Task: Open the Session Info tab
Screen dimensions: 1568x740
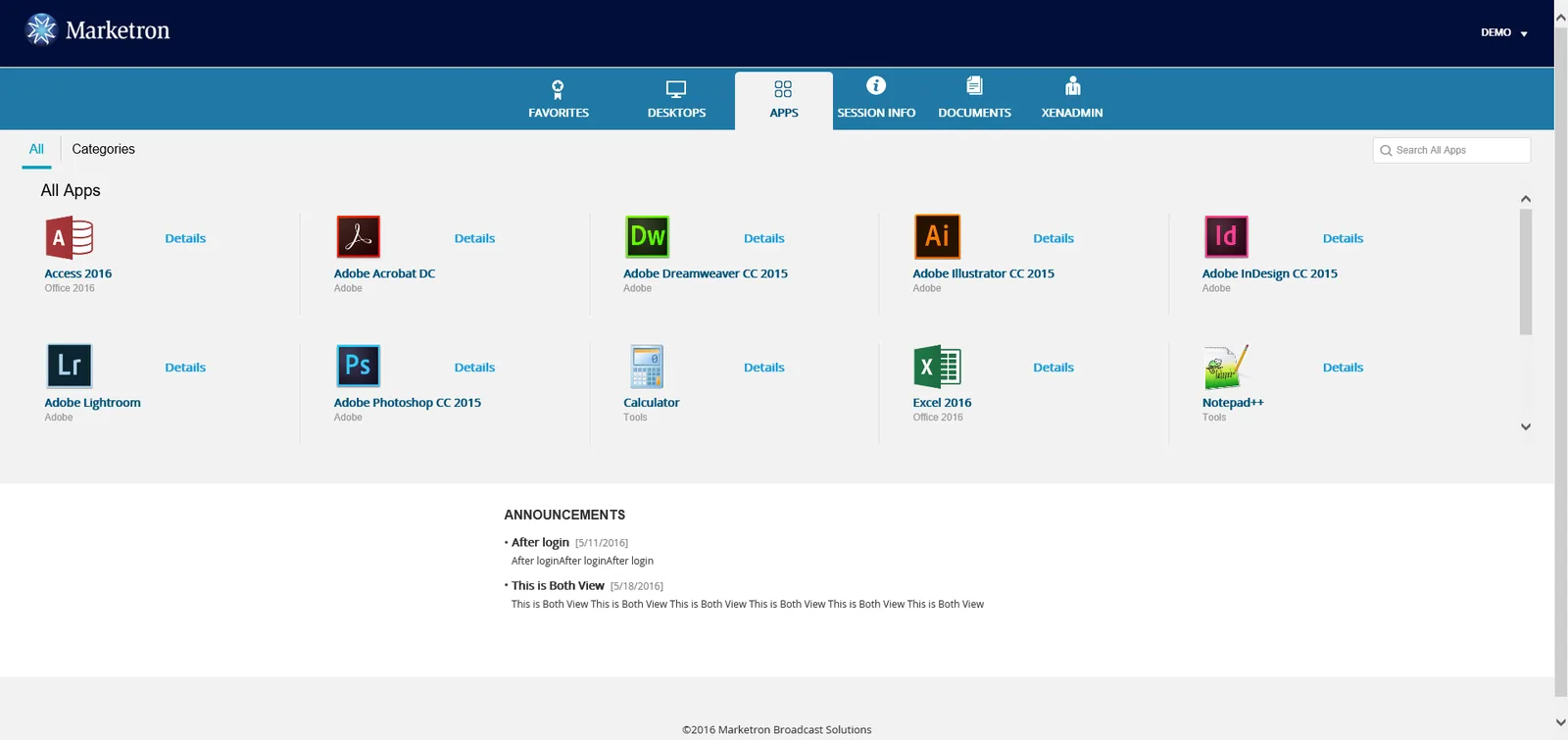Action: (x=876, y=99)
